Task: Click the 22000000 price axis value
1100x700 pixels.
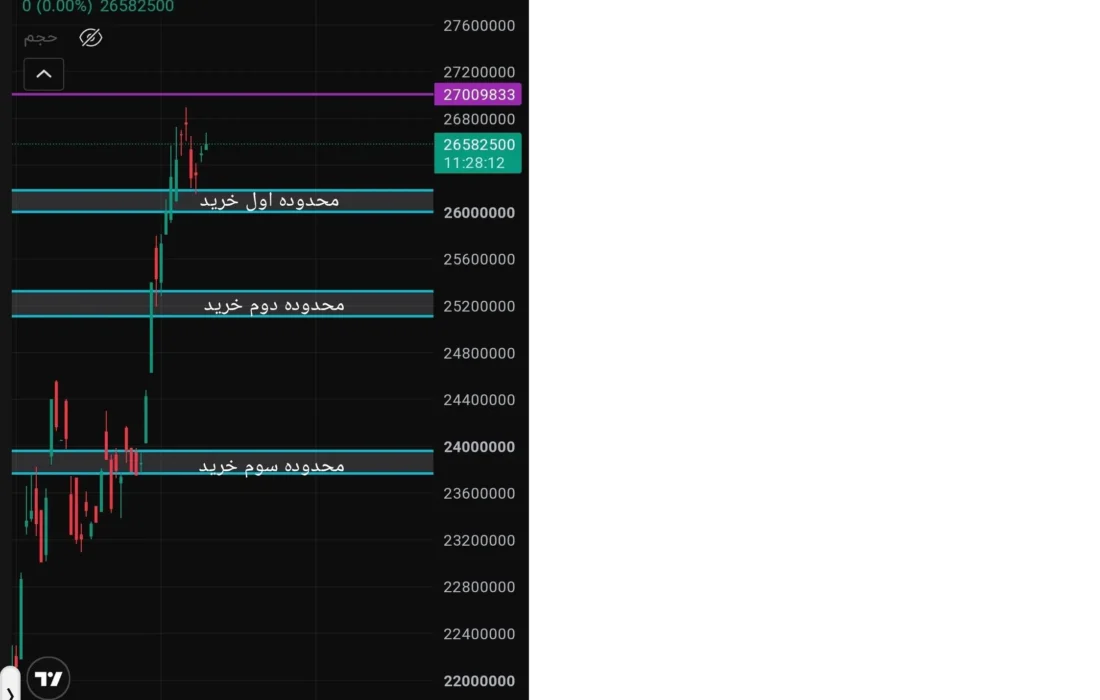Action: [479, 681]
